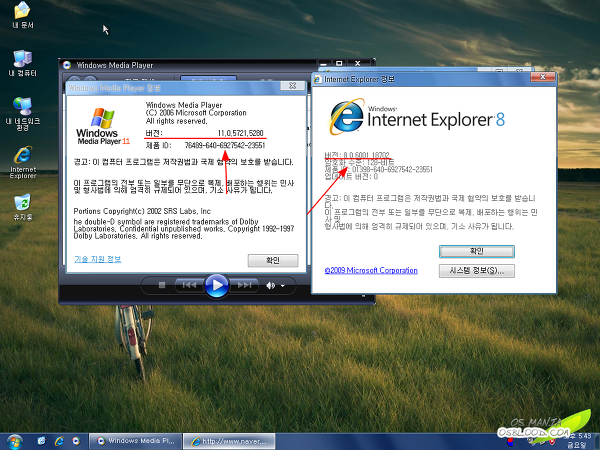Minimize the Windows Media Player window

point(324,63)
